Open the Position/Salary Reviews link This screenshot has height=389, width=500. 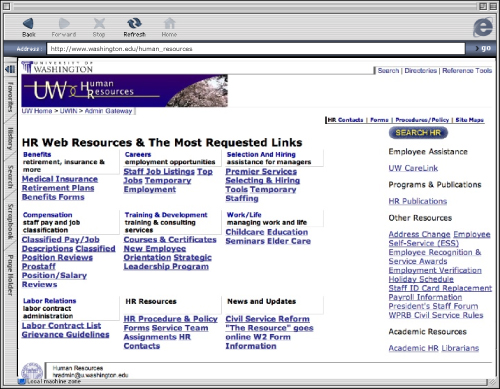pos(54,280)
